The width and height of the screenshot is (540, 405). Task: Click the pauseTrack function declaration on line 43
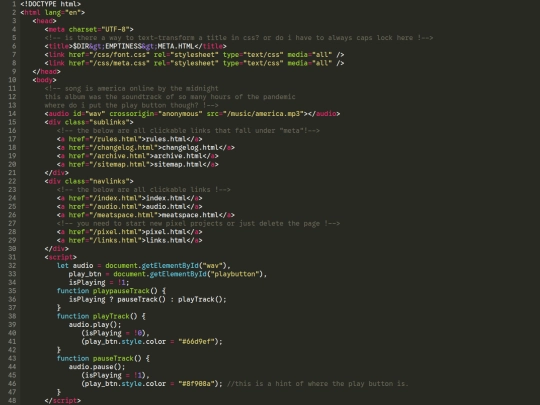click(103, 359)
